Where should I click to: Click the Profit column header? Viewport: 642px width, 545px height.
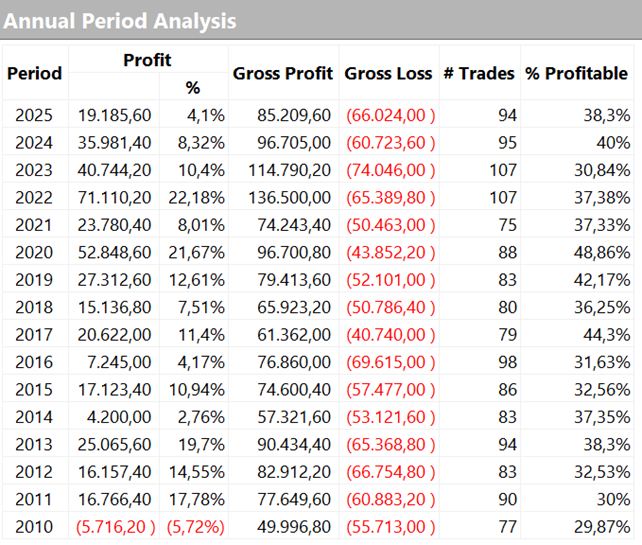147,60
